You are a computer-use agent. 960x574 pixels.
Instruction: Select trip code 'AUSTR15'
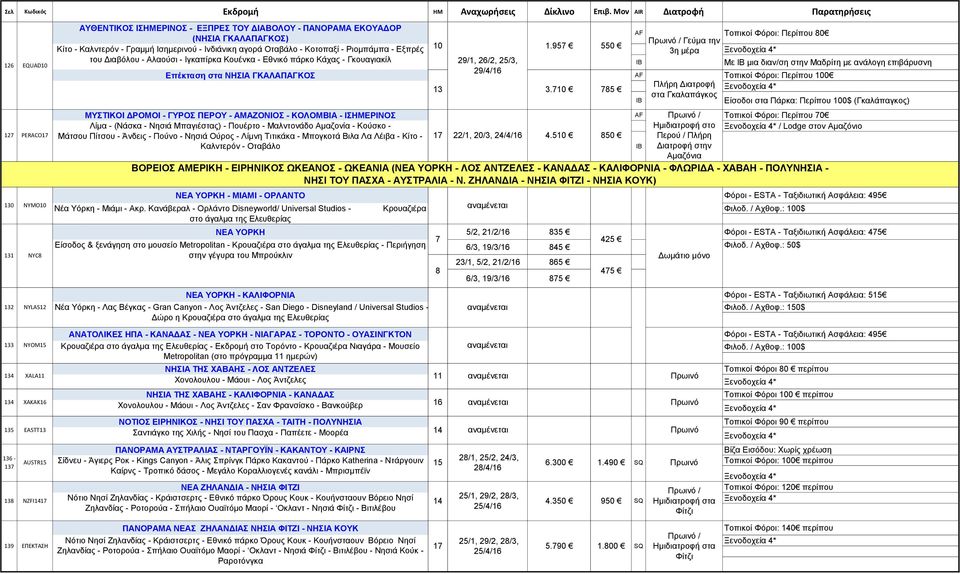pyautogui.click(x=35, y=463)
